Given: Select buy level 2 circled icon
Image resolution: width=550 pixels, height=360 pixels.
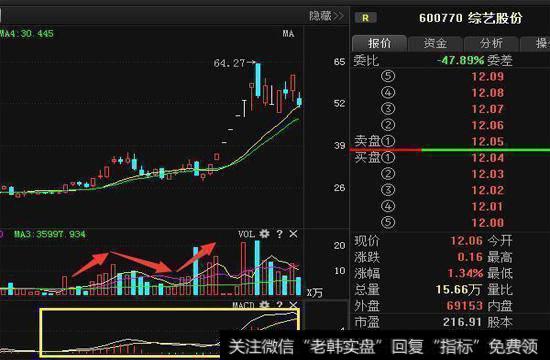Looking at the screenshot, I should click(x=388, y=174).
